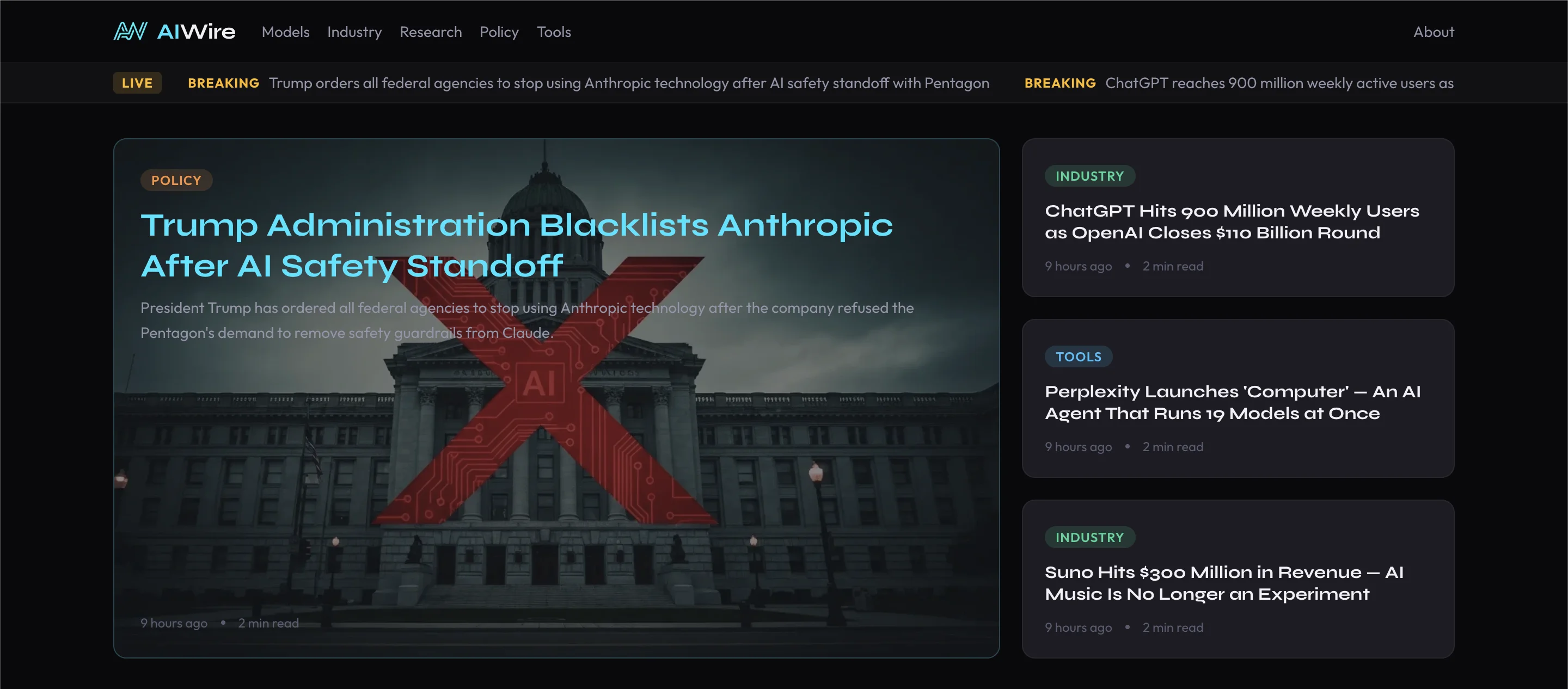Open the Tools navigation item

[553, 32]
